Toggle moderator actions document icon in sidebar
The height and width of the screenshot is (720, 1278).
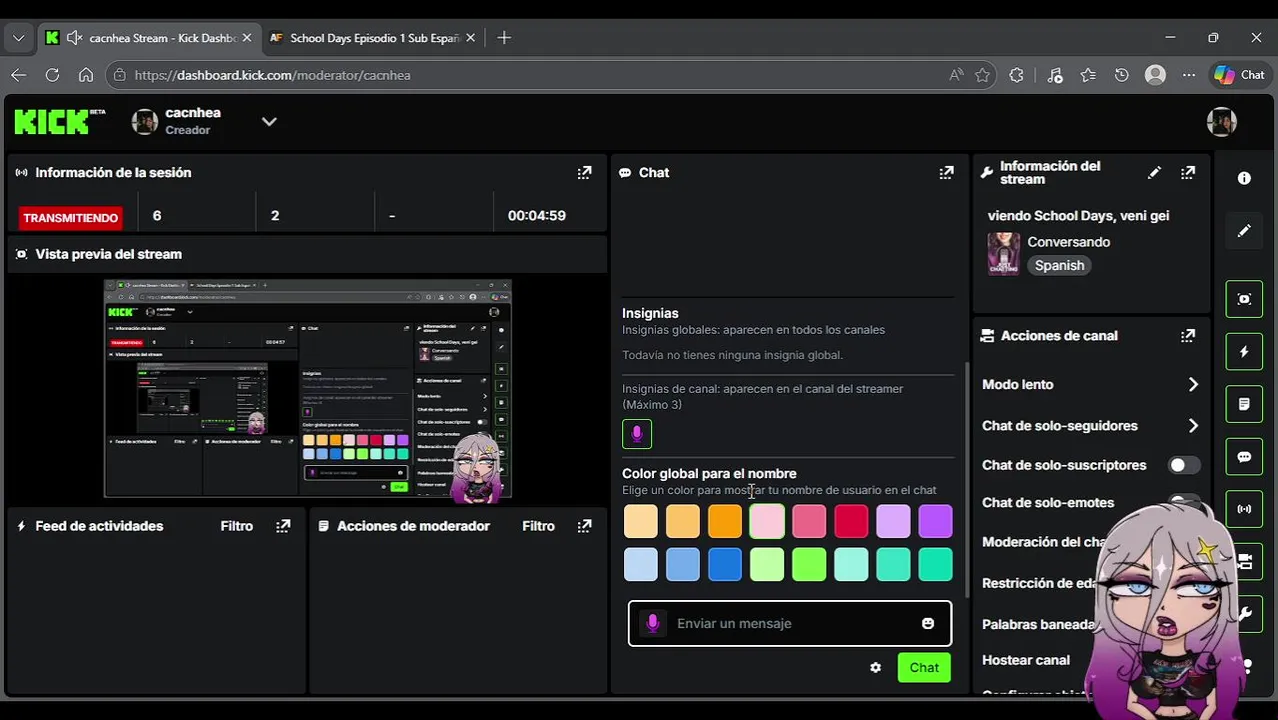(1244, 404)
